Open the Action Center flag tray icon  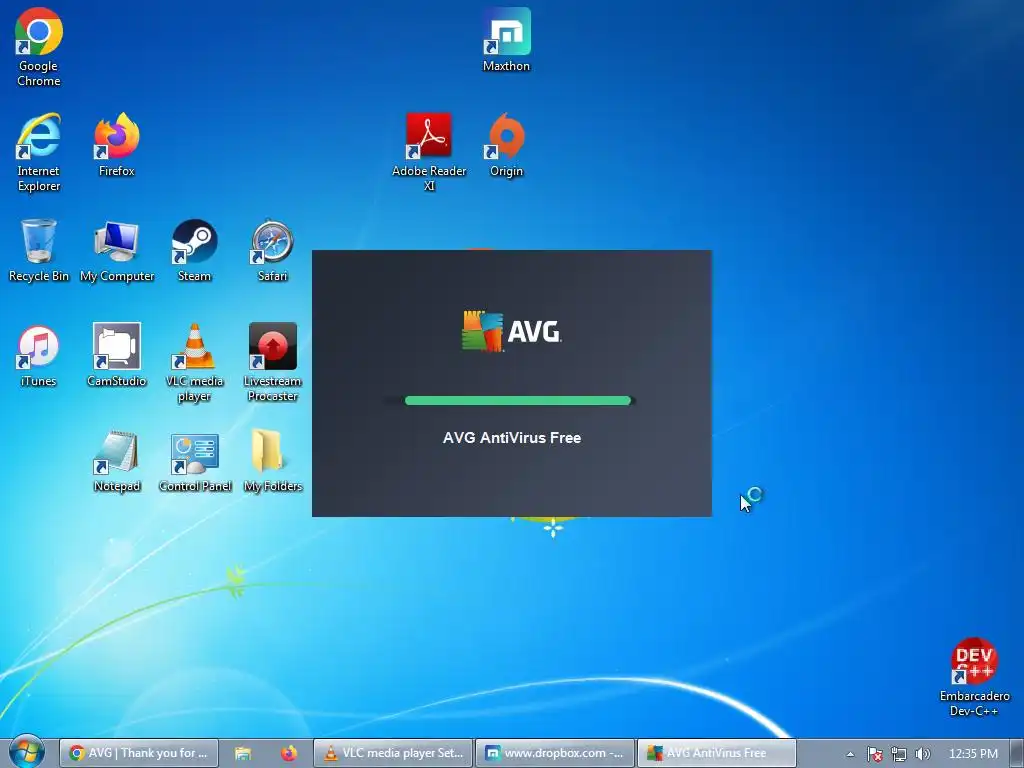(874, 754)
